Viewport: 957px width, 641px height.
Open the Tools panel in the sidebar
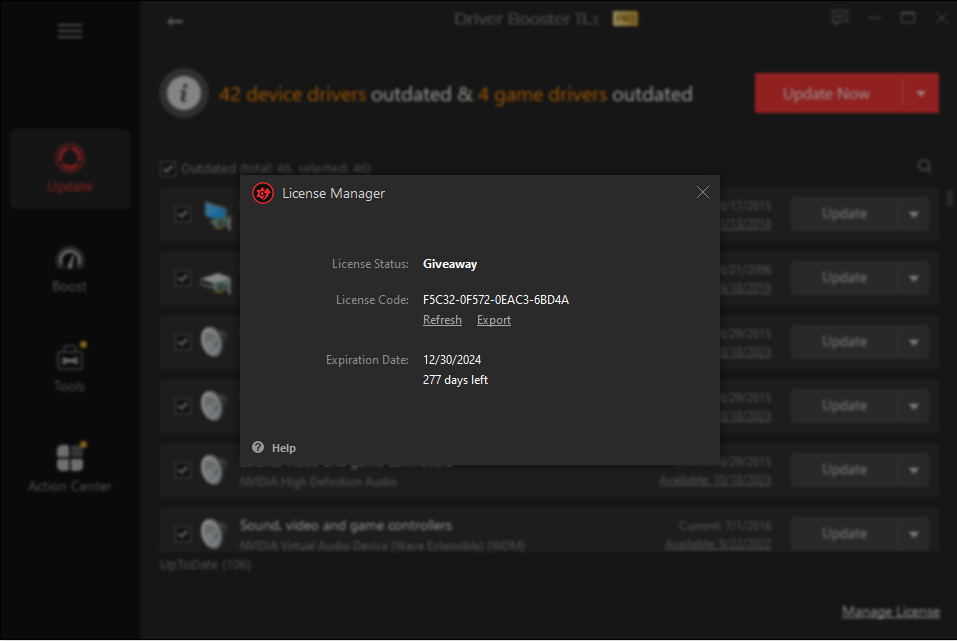coord(69,366)
